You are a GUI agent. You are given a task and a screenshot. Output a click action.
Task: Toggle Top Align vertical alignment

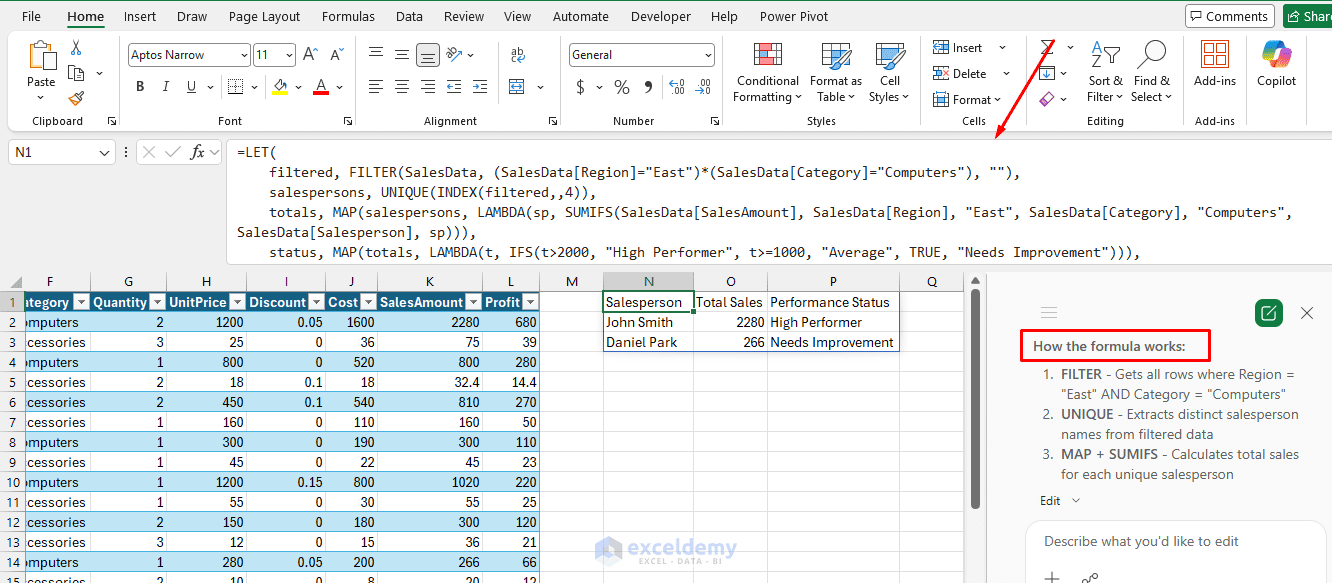375,55
